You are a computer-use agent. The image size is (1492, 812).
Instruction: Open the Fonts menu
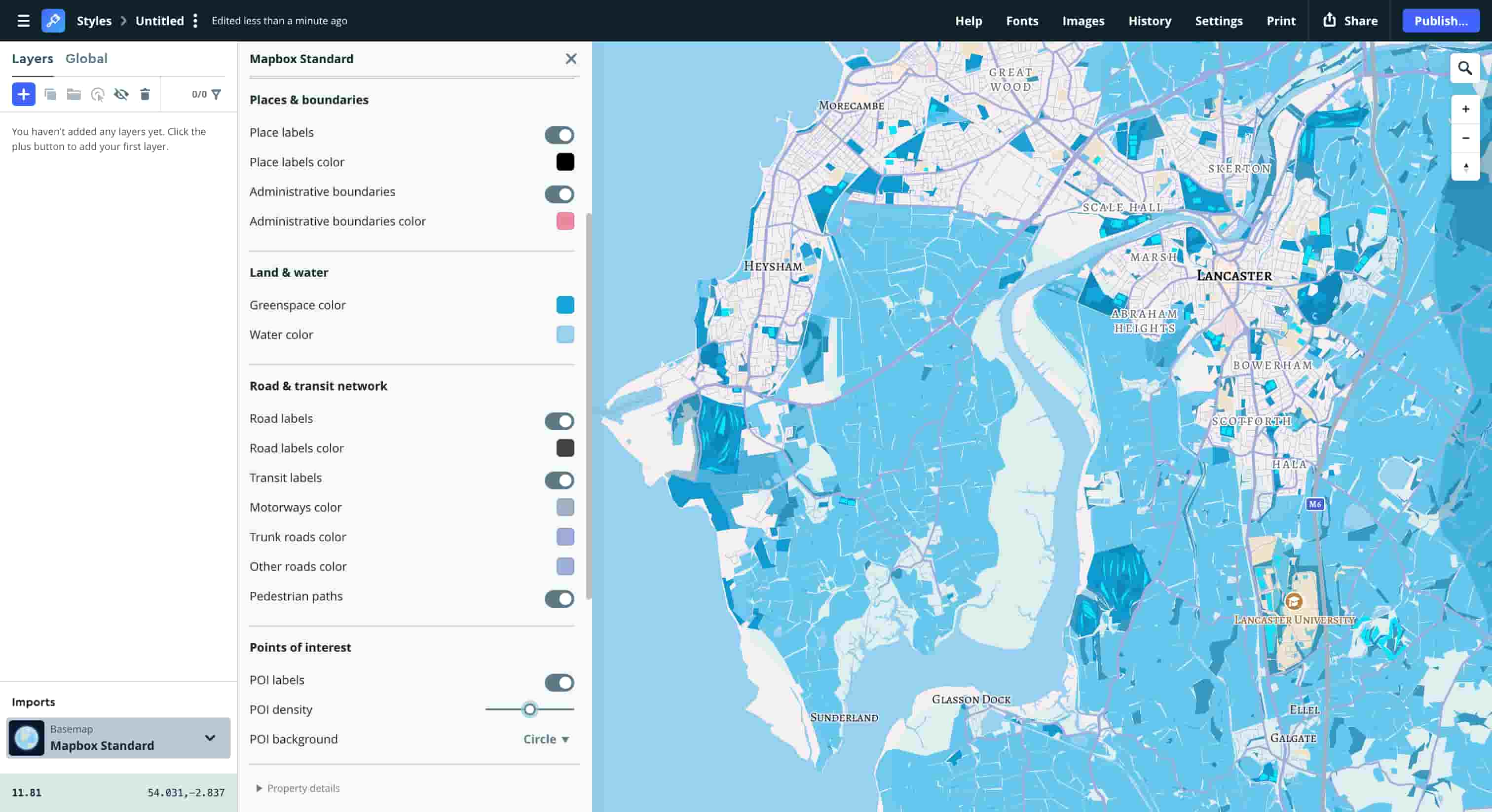(x=1022, y=20)
